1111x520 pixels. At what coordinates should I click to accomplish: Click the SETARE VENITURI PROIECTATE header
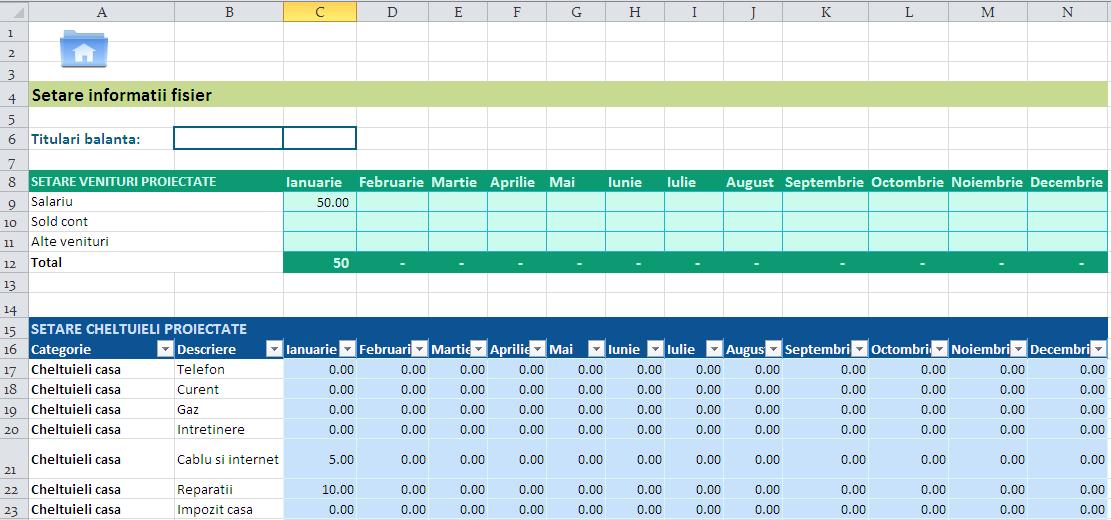click(x=123, y=181)
